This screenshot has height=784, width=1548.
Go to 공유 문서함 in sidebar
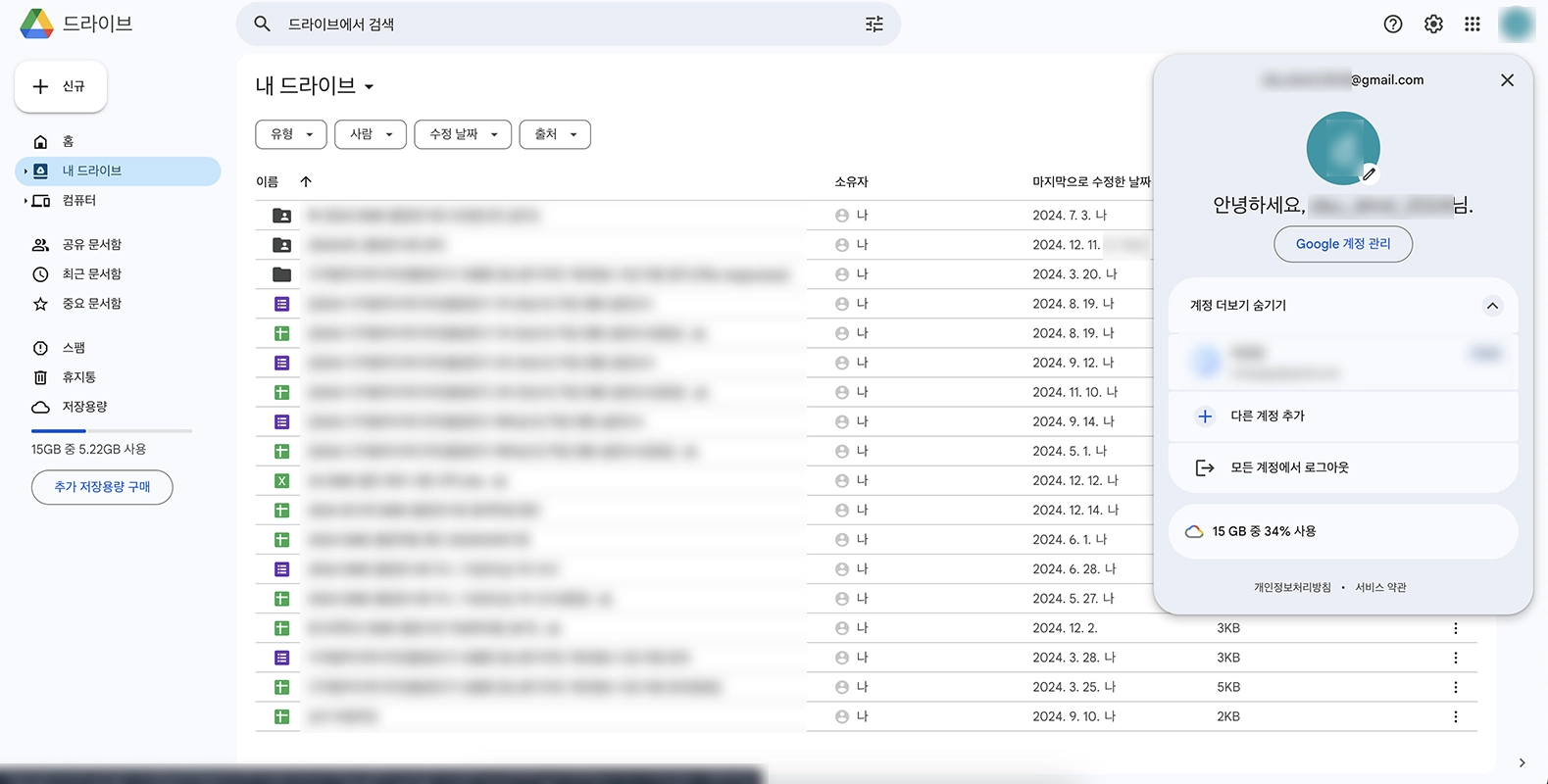91,245
